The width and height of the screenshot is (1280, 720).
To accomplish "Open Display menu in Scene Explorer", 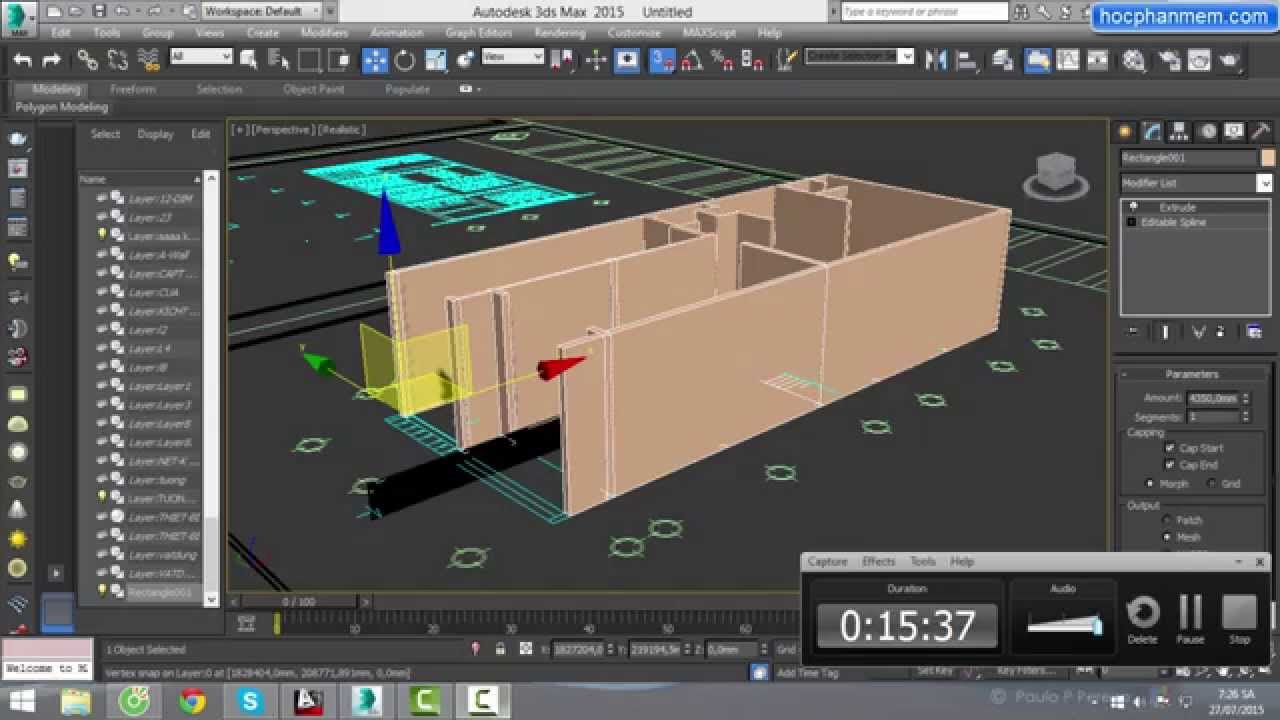I will tap(155, 134).
